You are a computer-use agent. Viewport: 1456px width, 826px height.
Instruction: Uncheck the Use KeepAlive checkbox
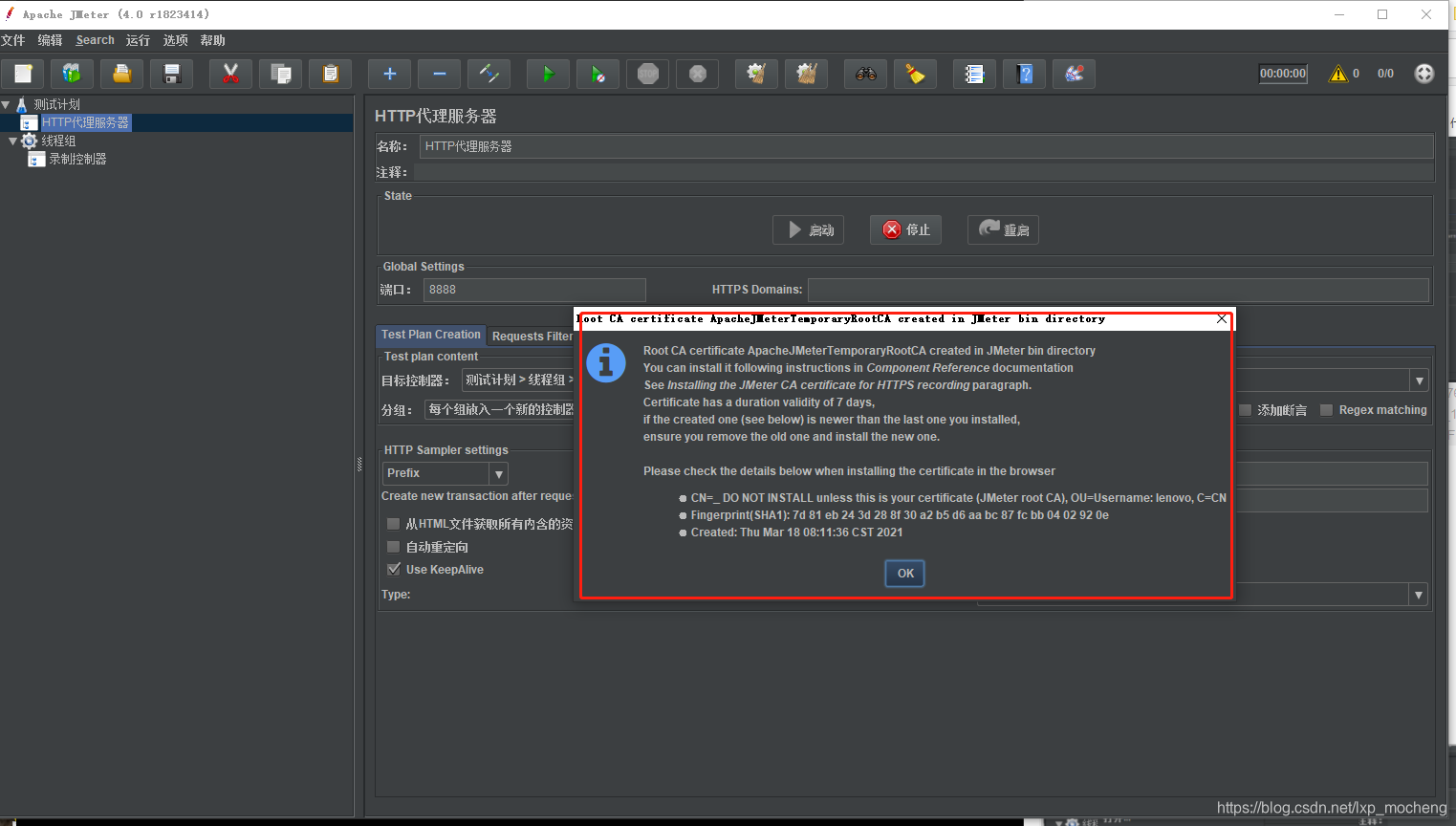pyautogui.click(x=393, y=570)
